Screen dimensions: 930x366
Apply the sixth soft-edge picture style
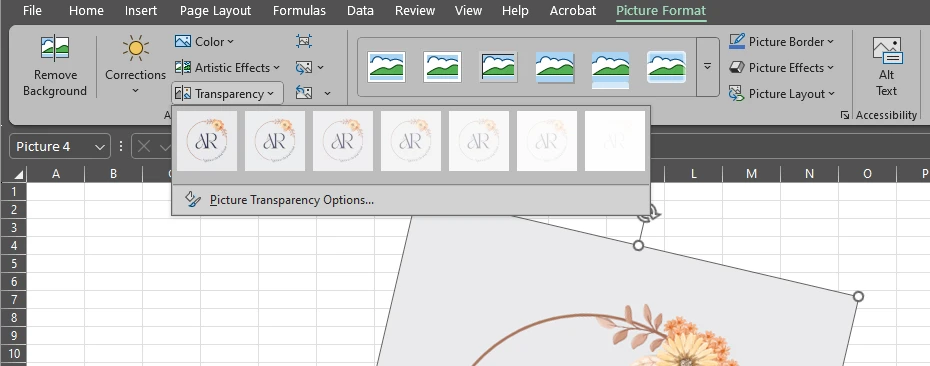click(667, 66)
